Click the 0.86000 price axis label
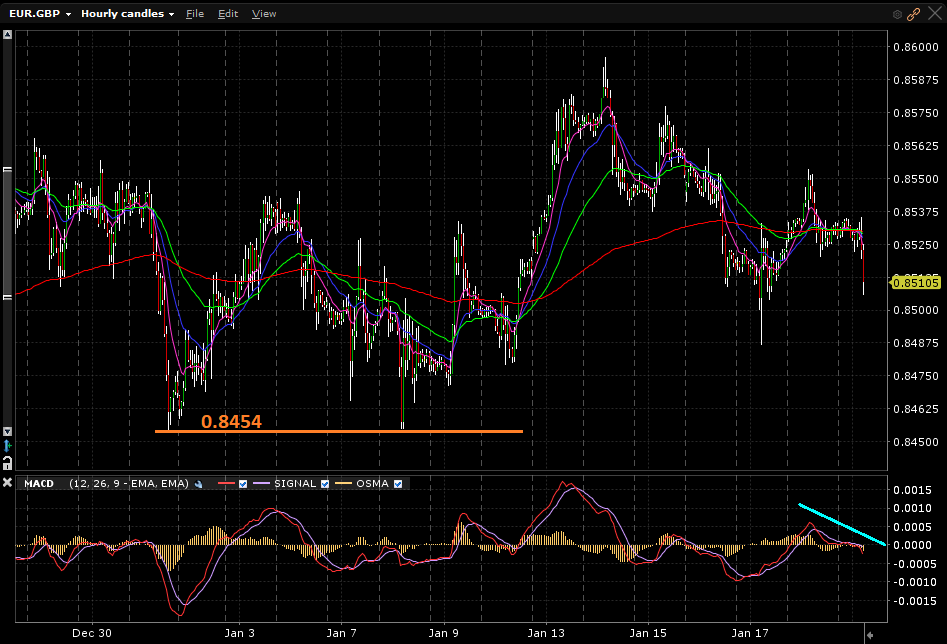 click(x=916, y=47)
